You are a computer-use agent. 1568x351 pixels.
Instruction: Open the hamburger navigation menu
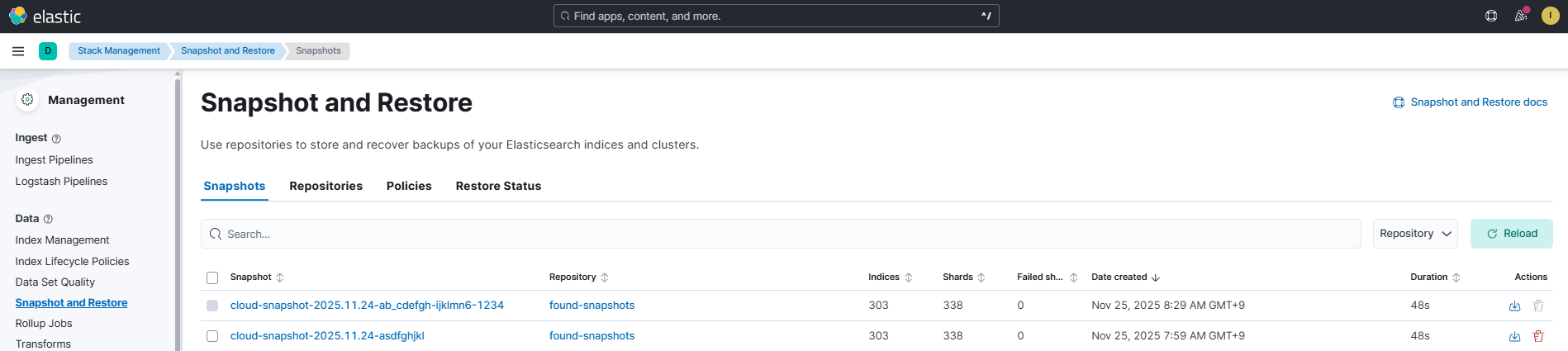tap(18, 51)
